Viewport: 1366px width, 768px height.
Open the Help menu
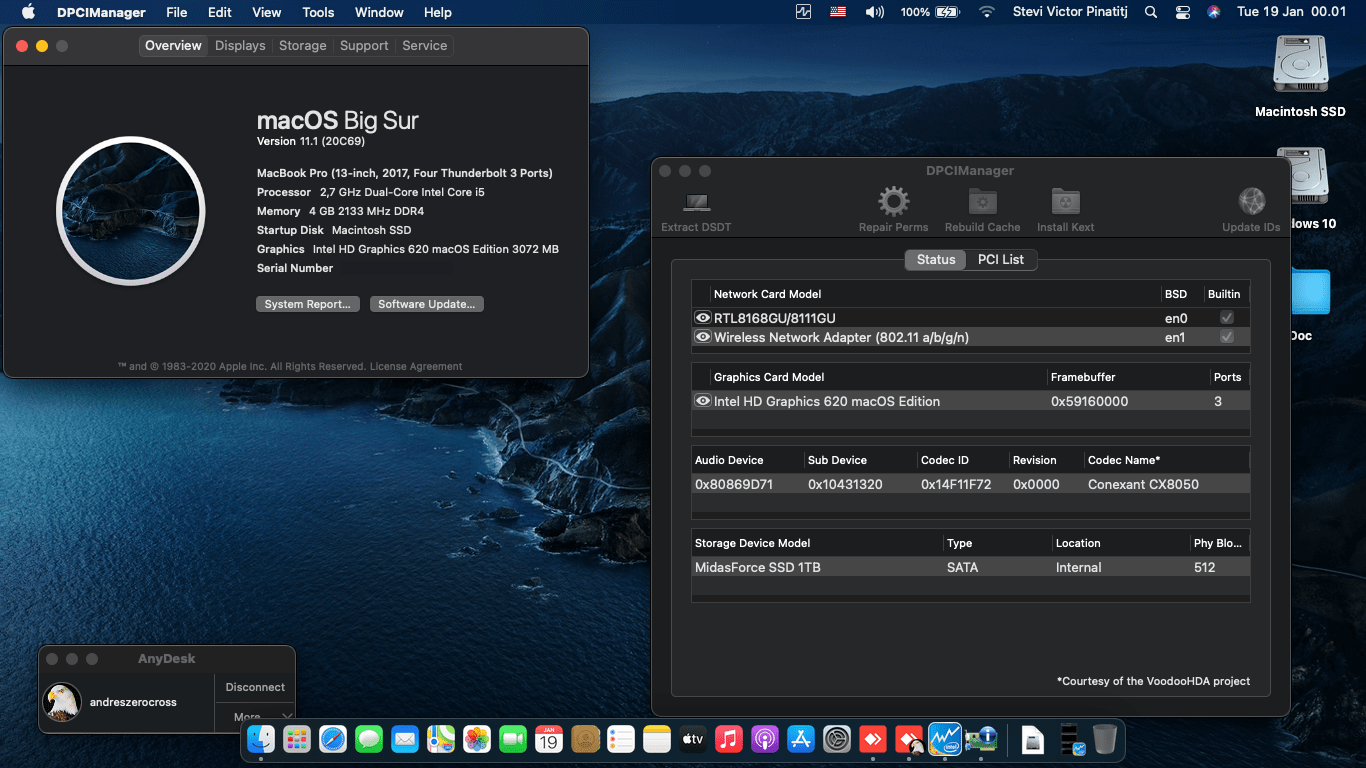(x=438, y=12)
